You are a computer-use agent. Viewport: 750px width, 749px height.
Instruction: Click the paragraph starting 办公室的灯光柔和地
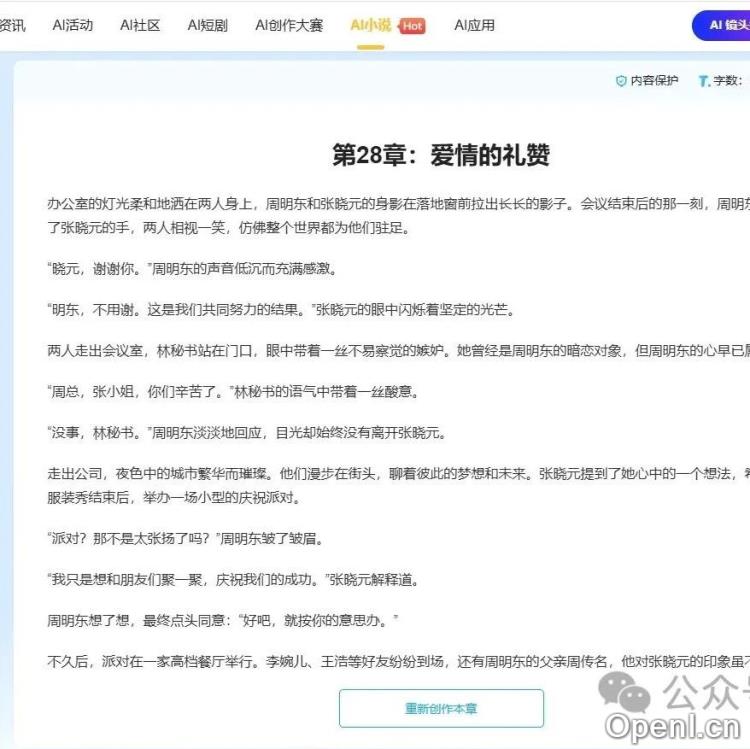click(x=398, y=216)
